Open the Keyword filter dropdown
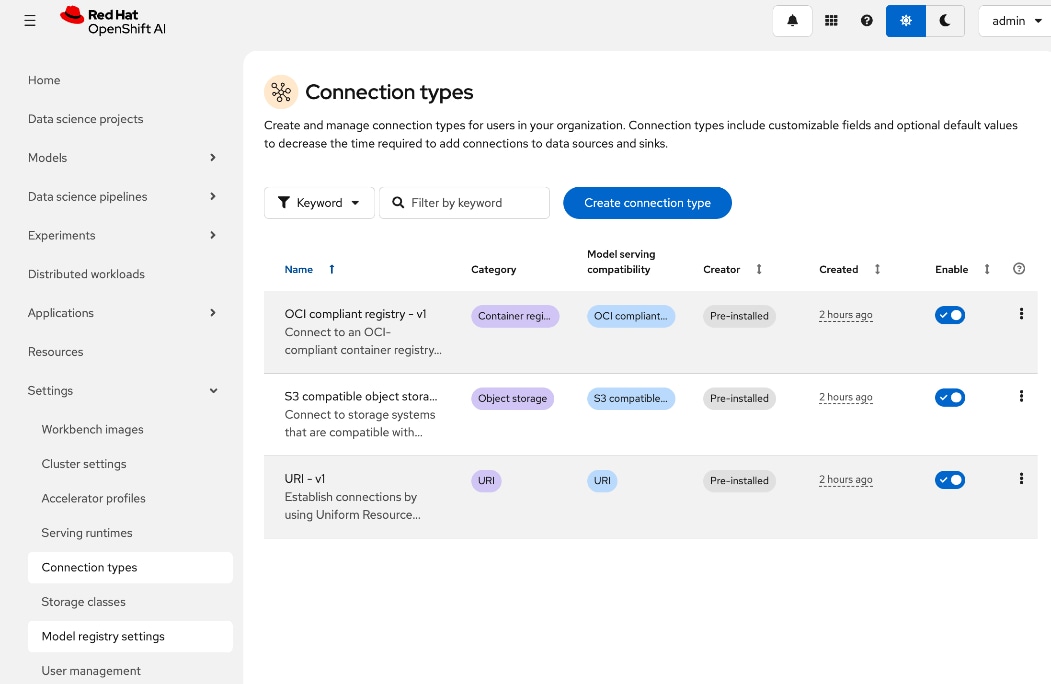 coord(319,202)
